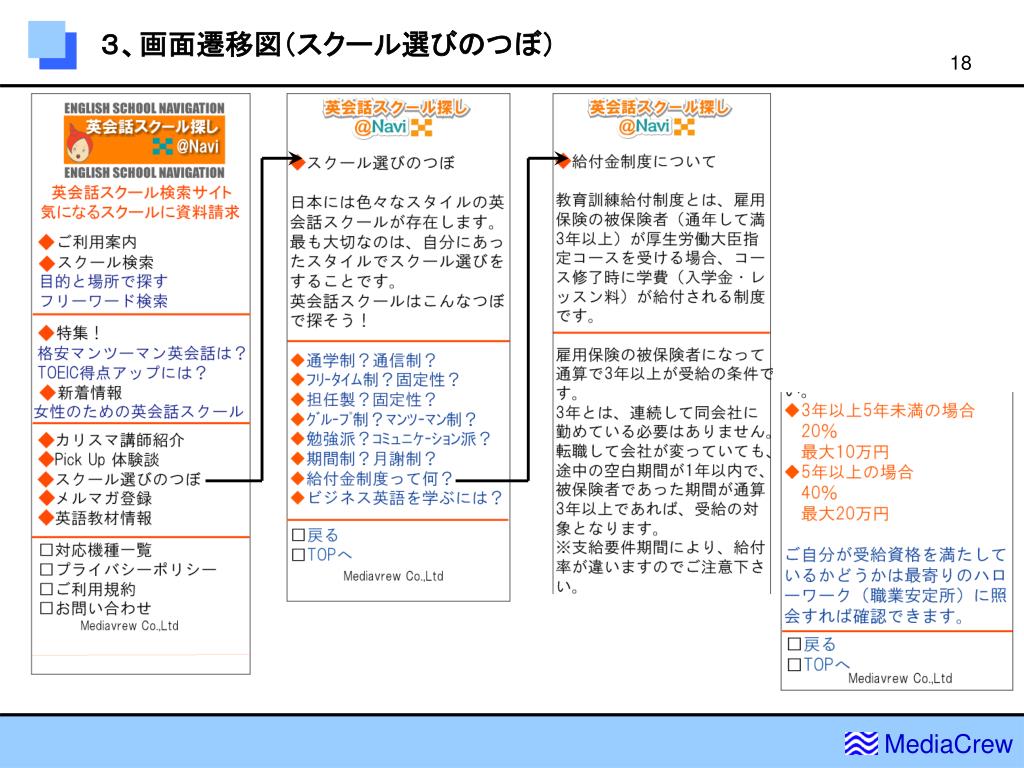
Task: Open ご利用規約 footer item
Action: tap(96, 589)
